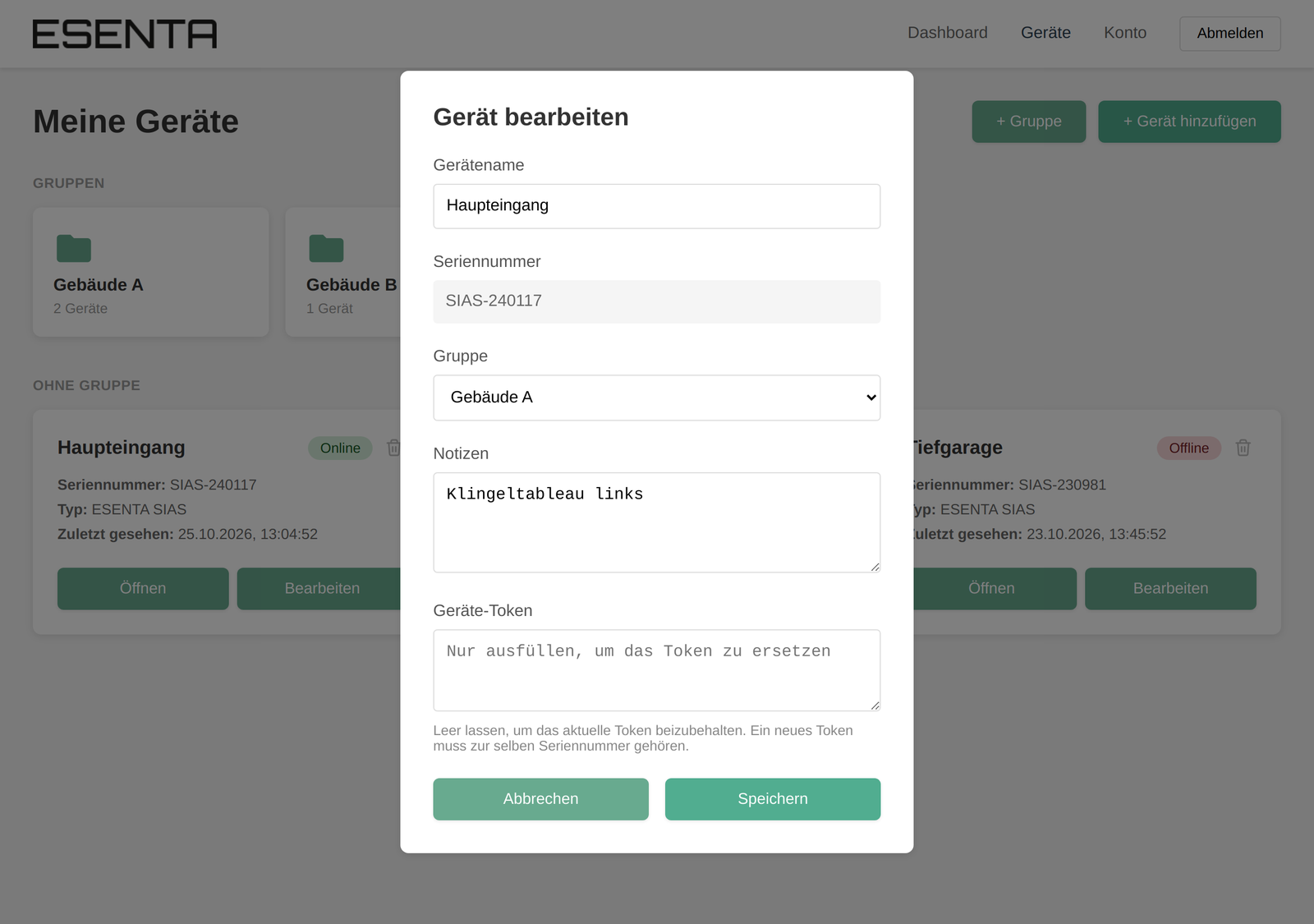The height and width of the screenshot is (924, 1314).
Task: Click the Geräte-Token text area
Action: [x=657, y=670]
